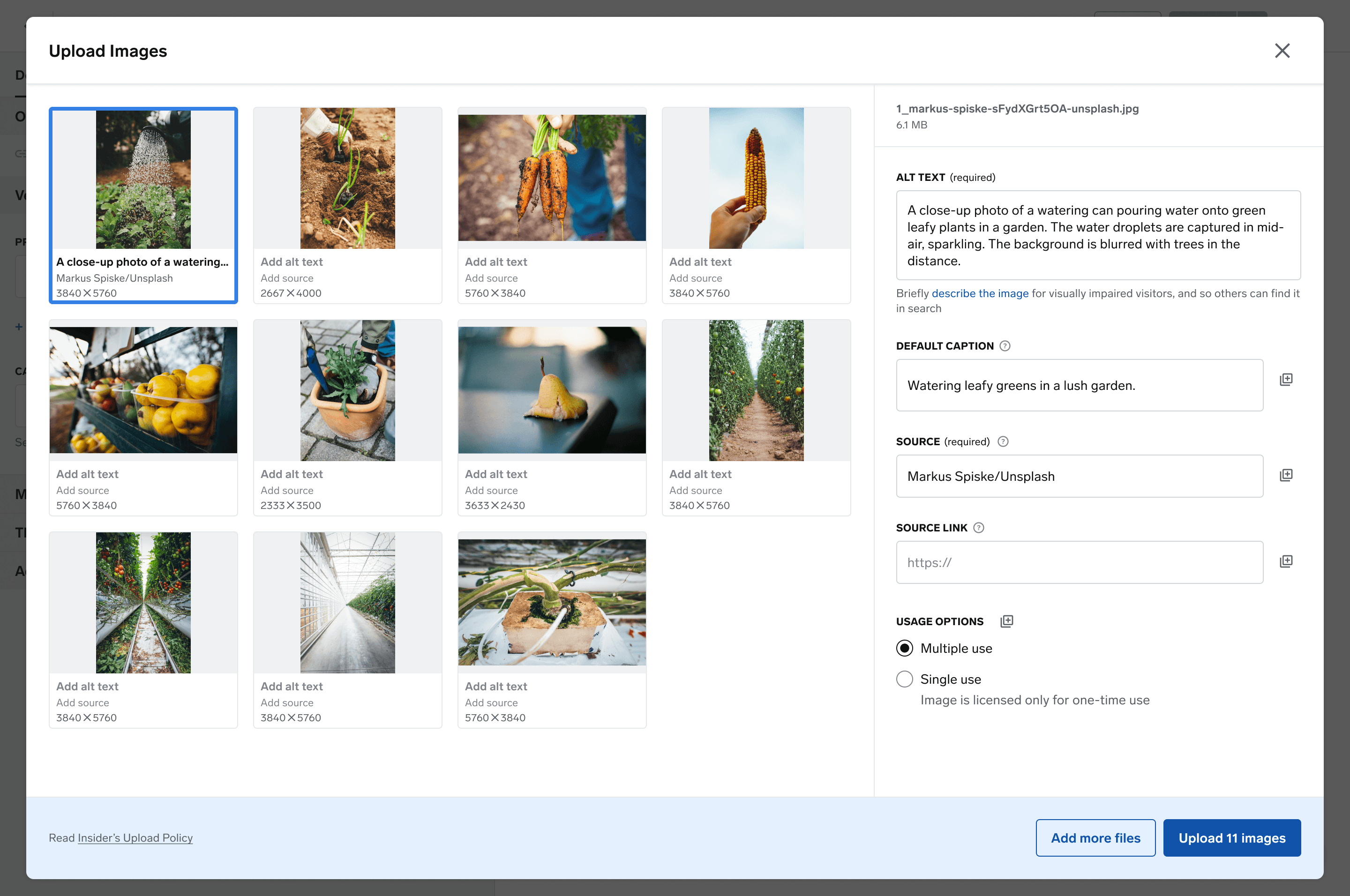Open the 'describe the image' link

[x=980, y=293]
